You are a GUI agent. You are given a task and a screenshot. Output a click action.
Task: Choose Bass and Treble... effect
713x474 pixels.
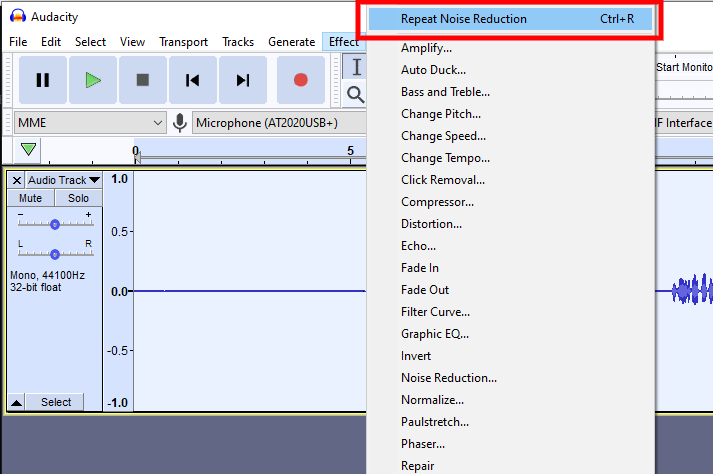tap(510, 92)
